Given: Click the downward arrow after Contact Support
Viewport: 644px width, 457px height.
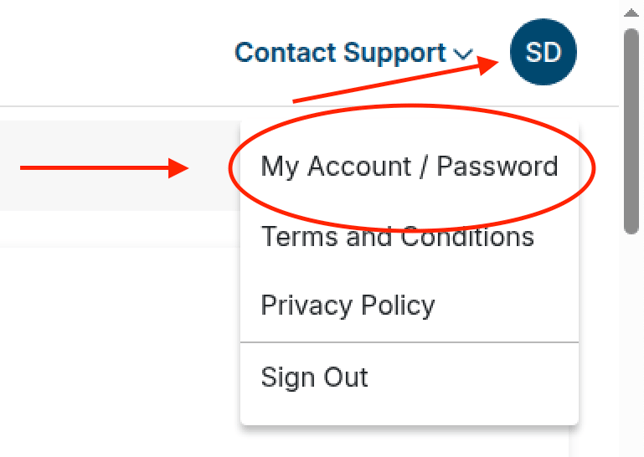Looking at the screenshot, I should coord(462,54).
